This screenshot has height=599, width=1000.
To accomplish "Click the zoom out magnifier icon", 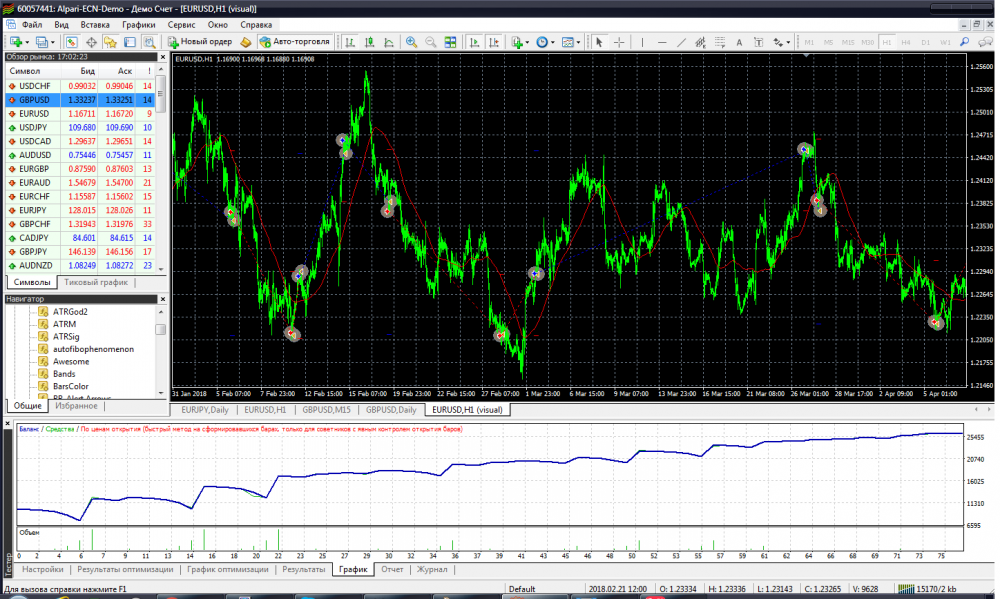I will (431, 42).
